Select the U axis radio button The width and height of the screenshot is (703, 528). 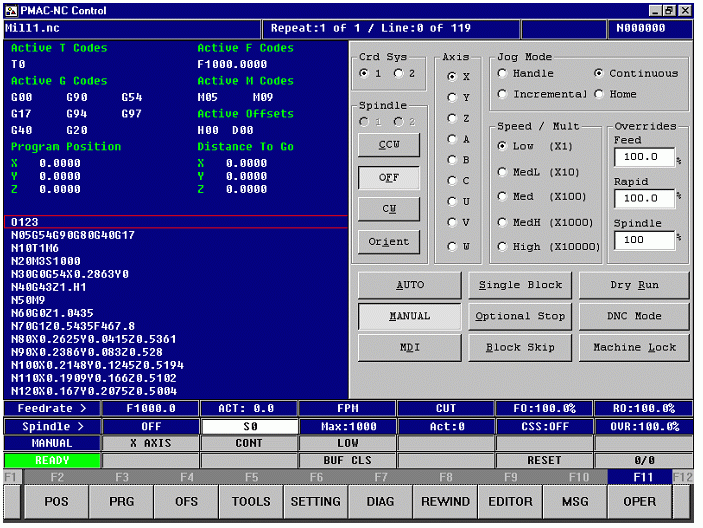[x=452, y=202]
